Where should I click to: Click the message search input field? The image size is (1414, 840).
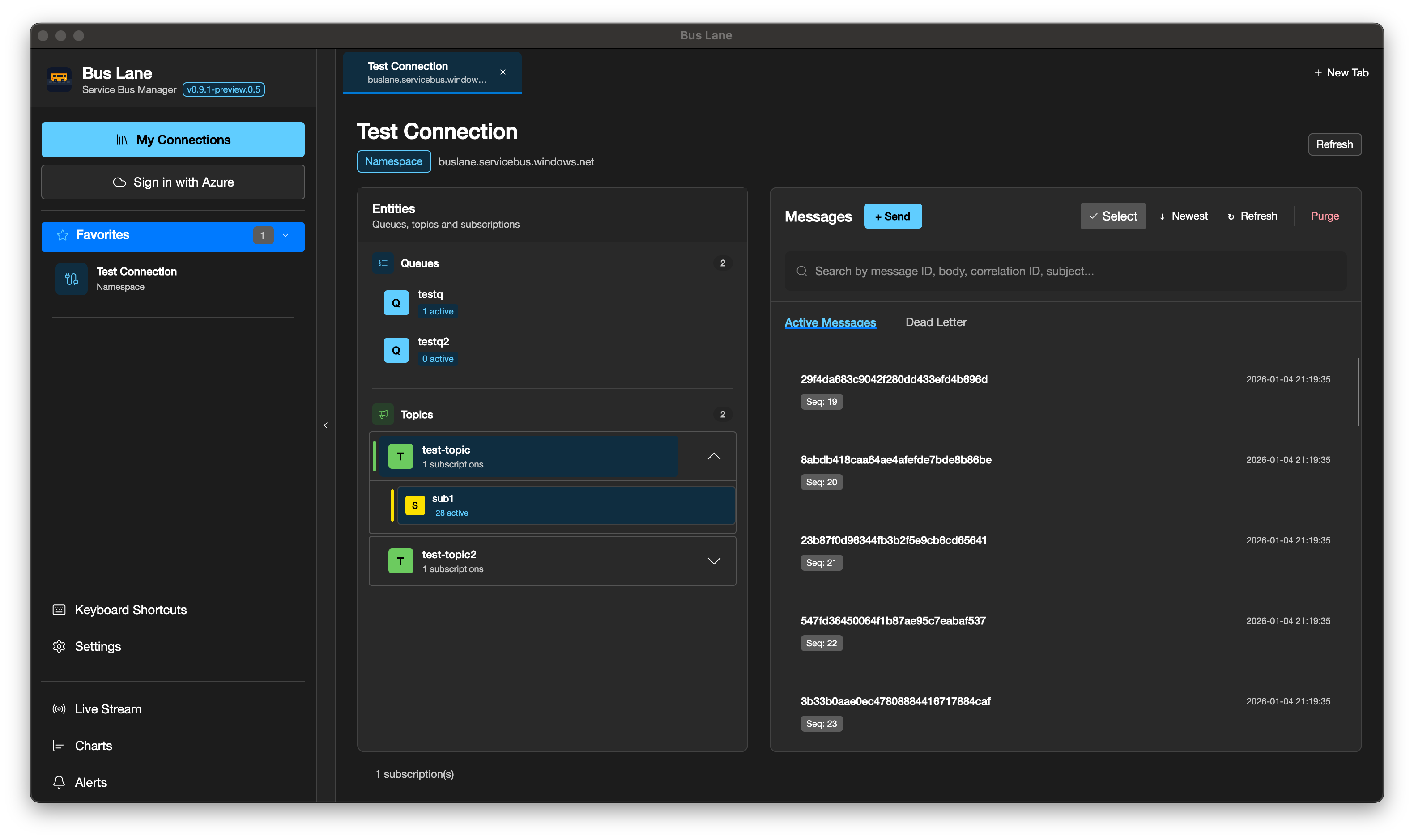[x=1065, y=271]
